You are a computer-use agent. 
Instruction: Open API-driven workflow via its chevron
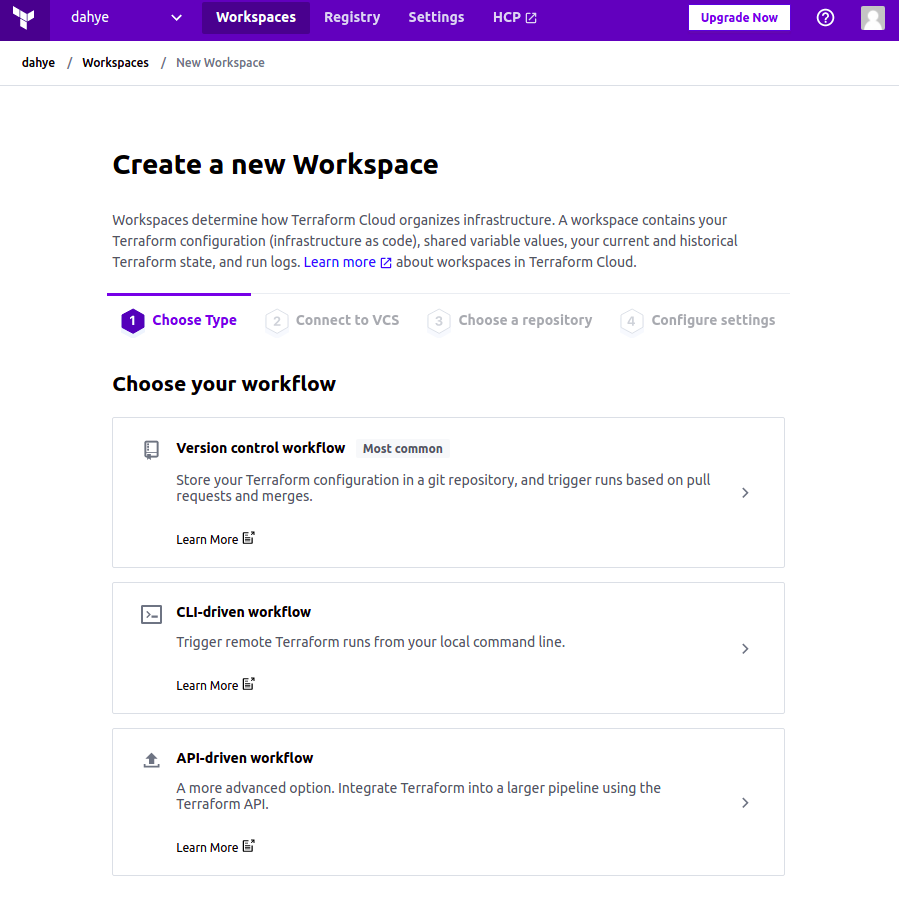point(745,803)
